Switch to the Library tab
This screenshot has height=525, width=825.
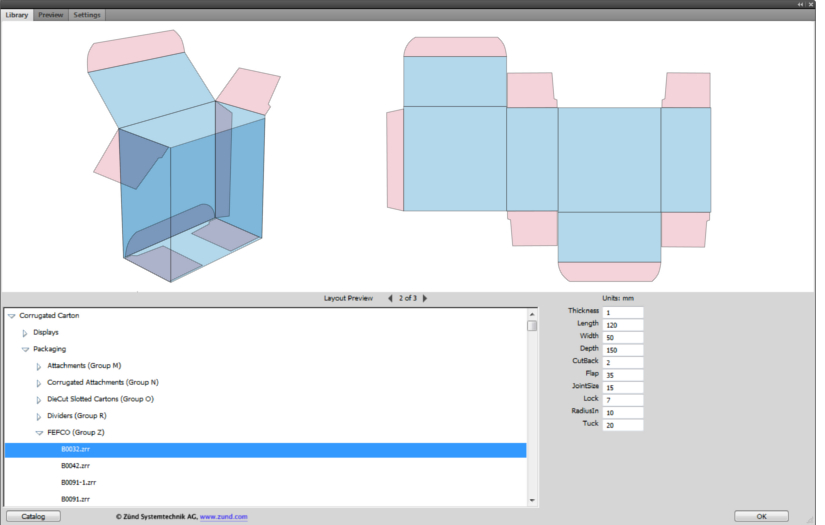(17, 15)
